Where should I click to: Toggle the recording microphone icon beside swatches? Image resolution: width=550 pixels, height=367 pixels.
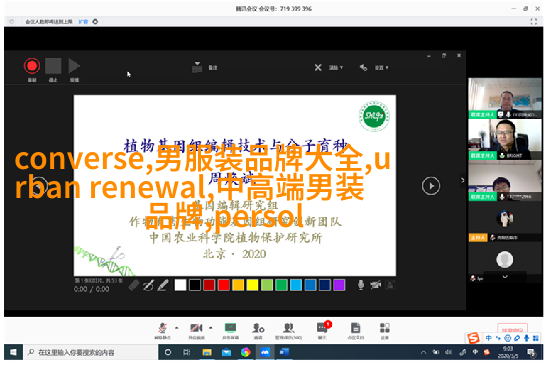coord(361,285)
